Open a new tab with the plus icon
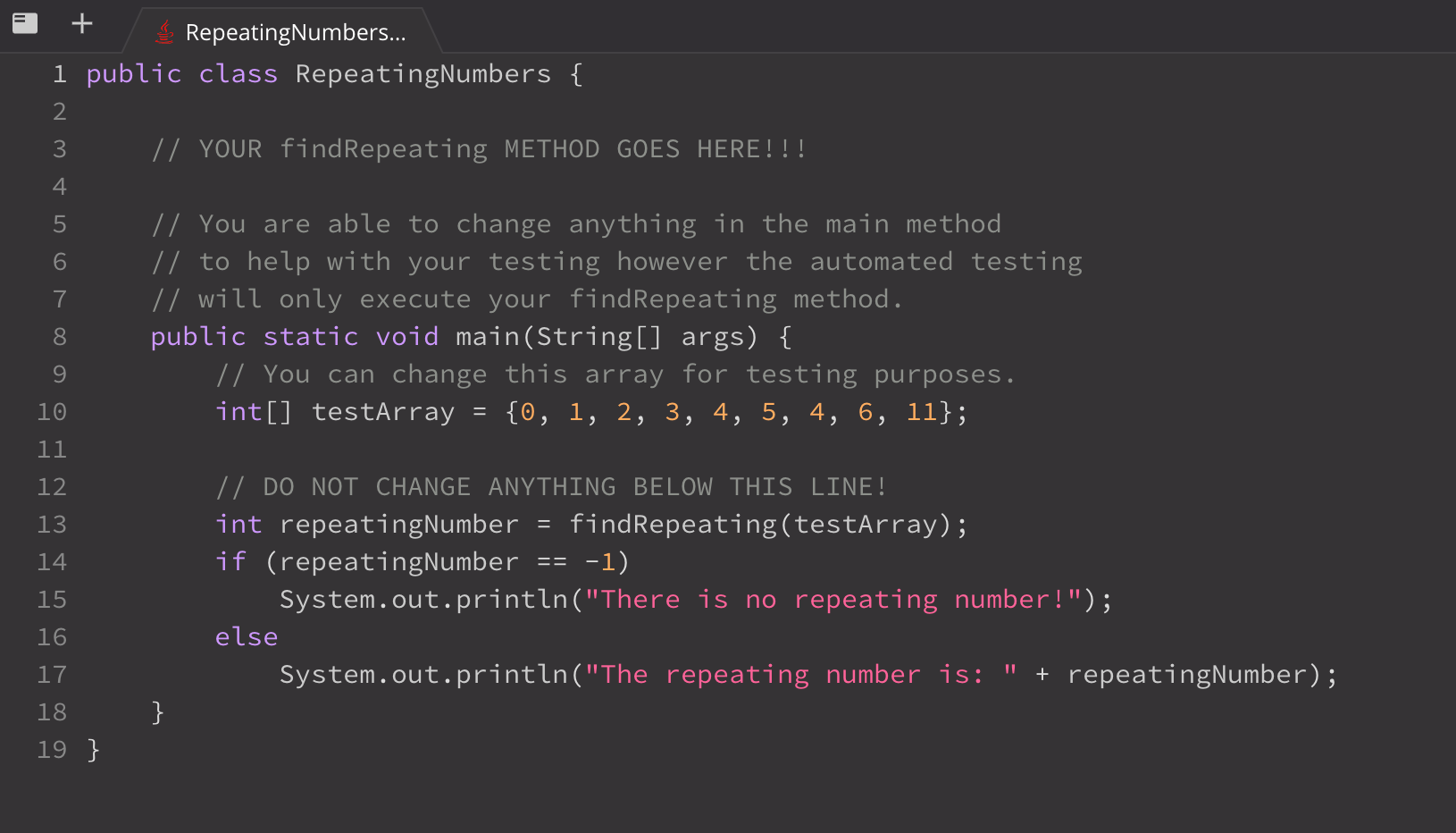Viewport: 1456px width, 833px height. pyautogui.click(x=81, y=23)
